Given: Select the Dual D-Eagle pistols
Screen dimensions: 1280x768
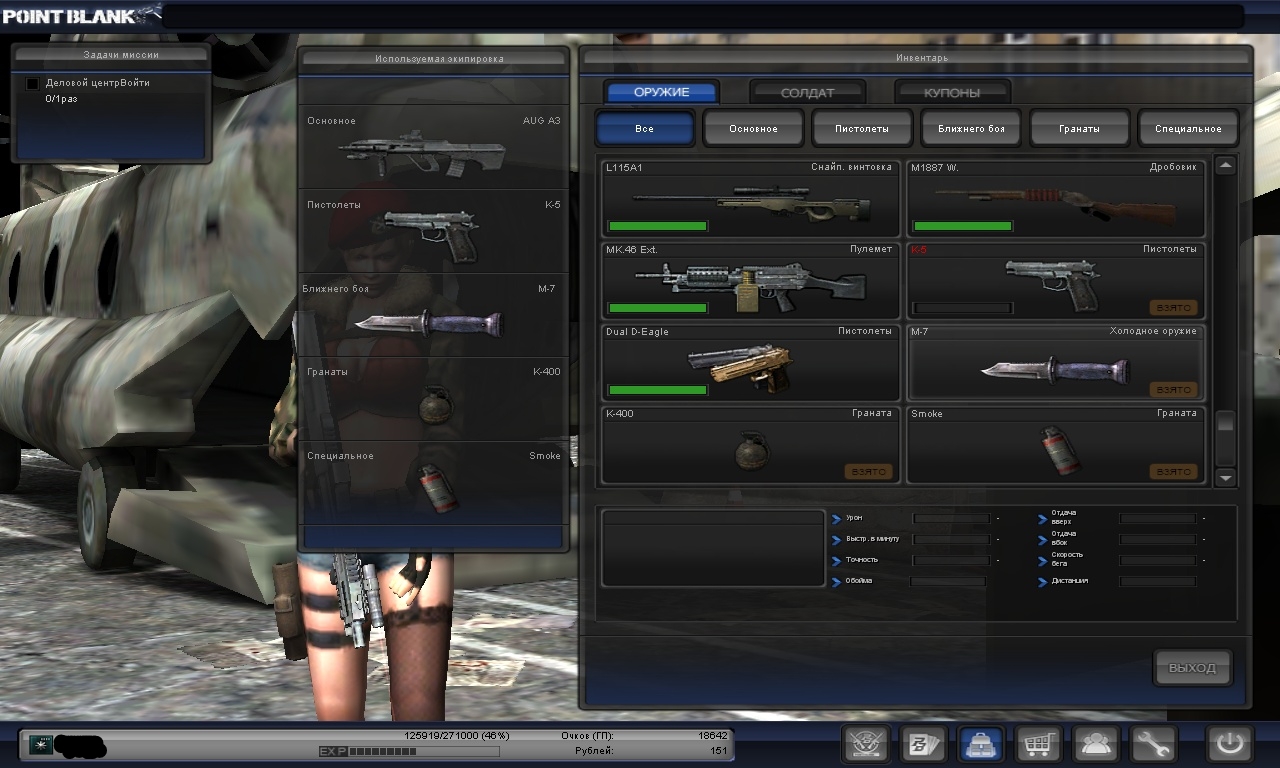Looking at the screenshot, I should (751, 361).
